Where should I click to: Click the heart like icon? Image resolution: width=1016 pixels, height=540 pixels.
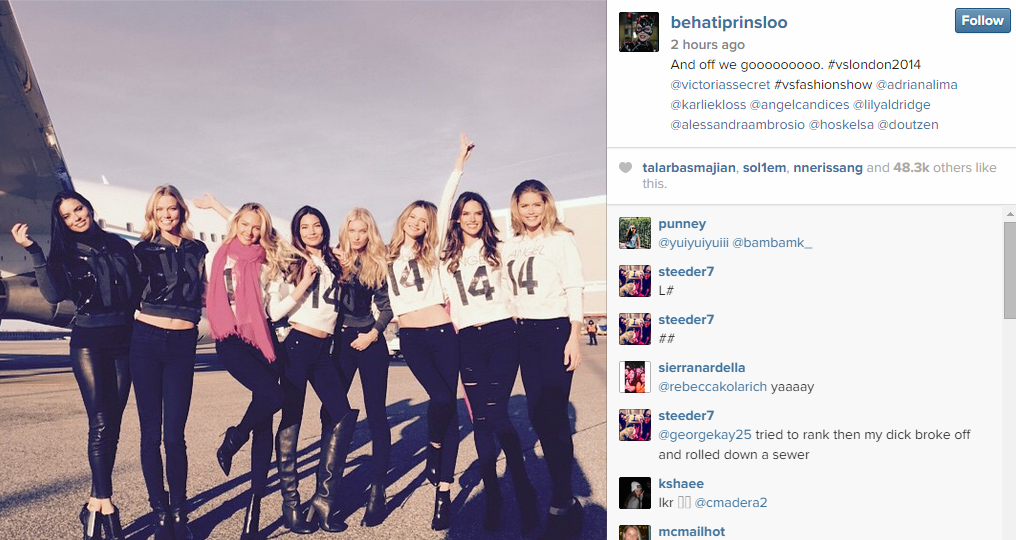click(625, 168)
